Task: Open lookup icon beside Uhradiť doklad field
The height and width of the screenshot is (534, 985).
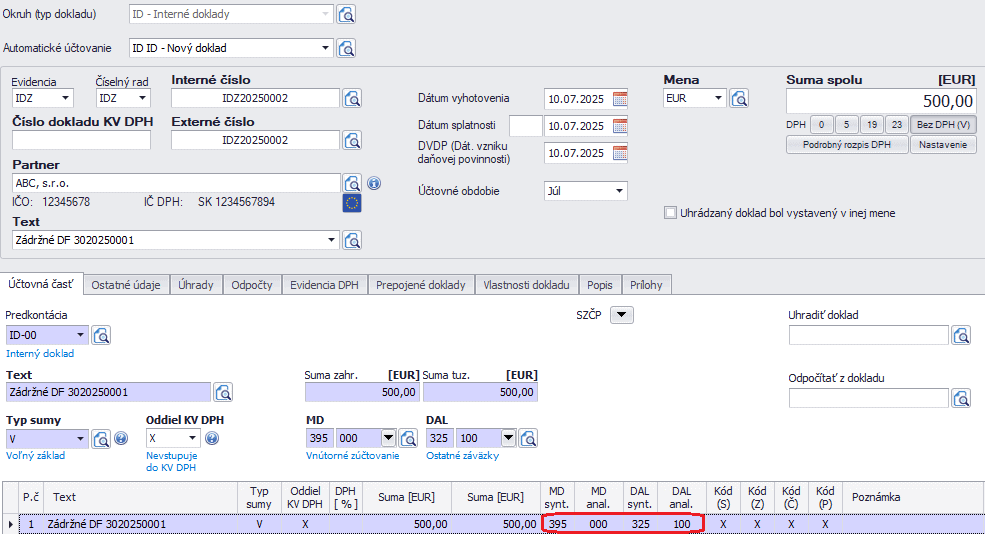Action: coord(961,335)
